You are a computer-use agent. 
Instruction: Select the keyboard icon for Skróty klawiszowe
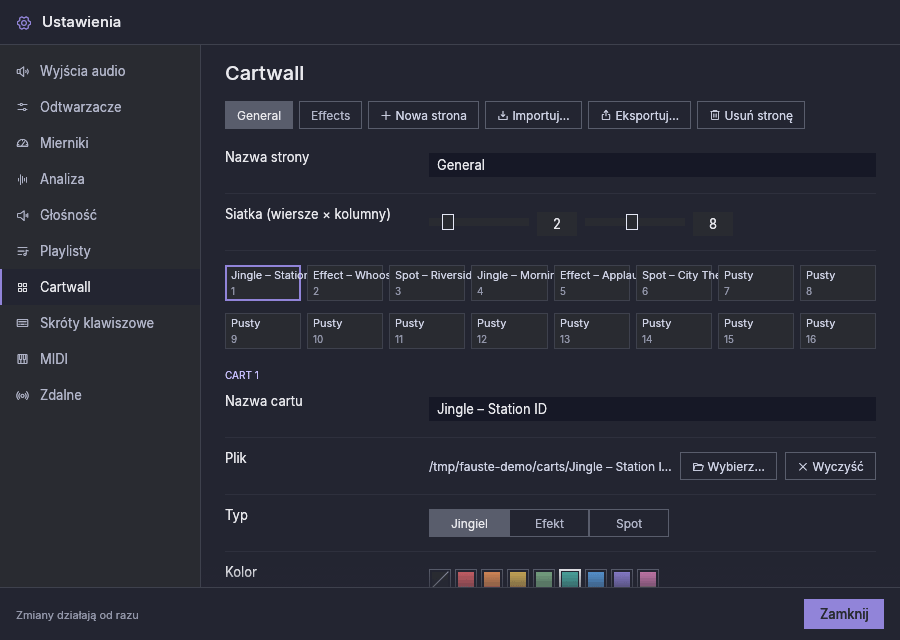click(22, 323)
